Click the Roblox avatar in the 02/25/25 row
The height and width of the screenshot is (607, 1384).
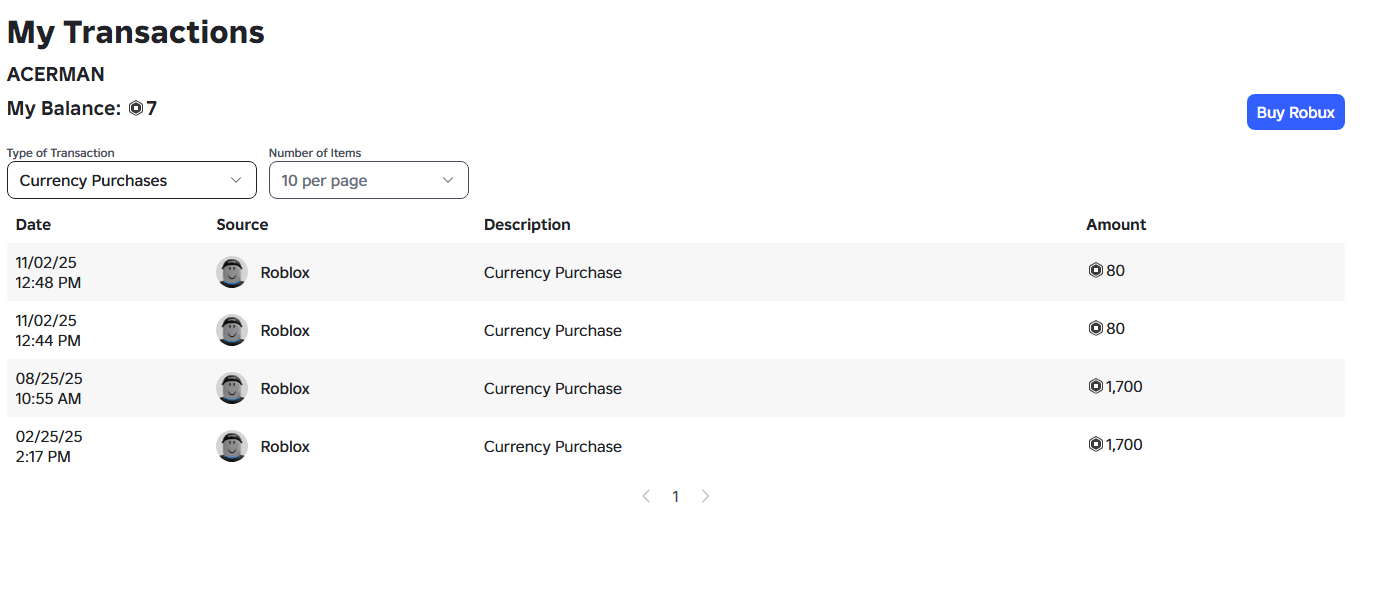point(232,446)
